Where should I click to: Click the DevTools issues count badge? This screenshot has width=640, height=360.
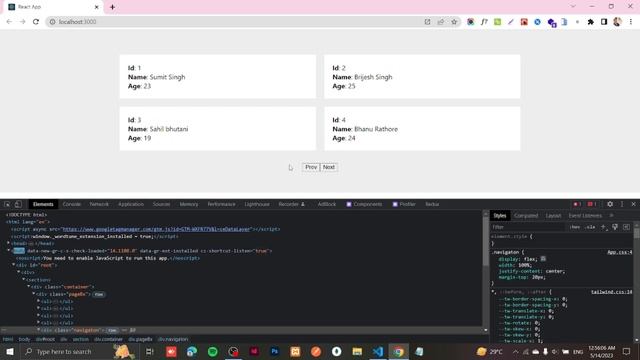click(592, 204)
